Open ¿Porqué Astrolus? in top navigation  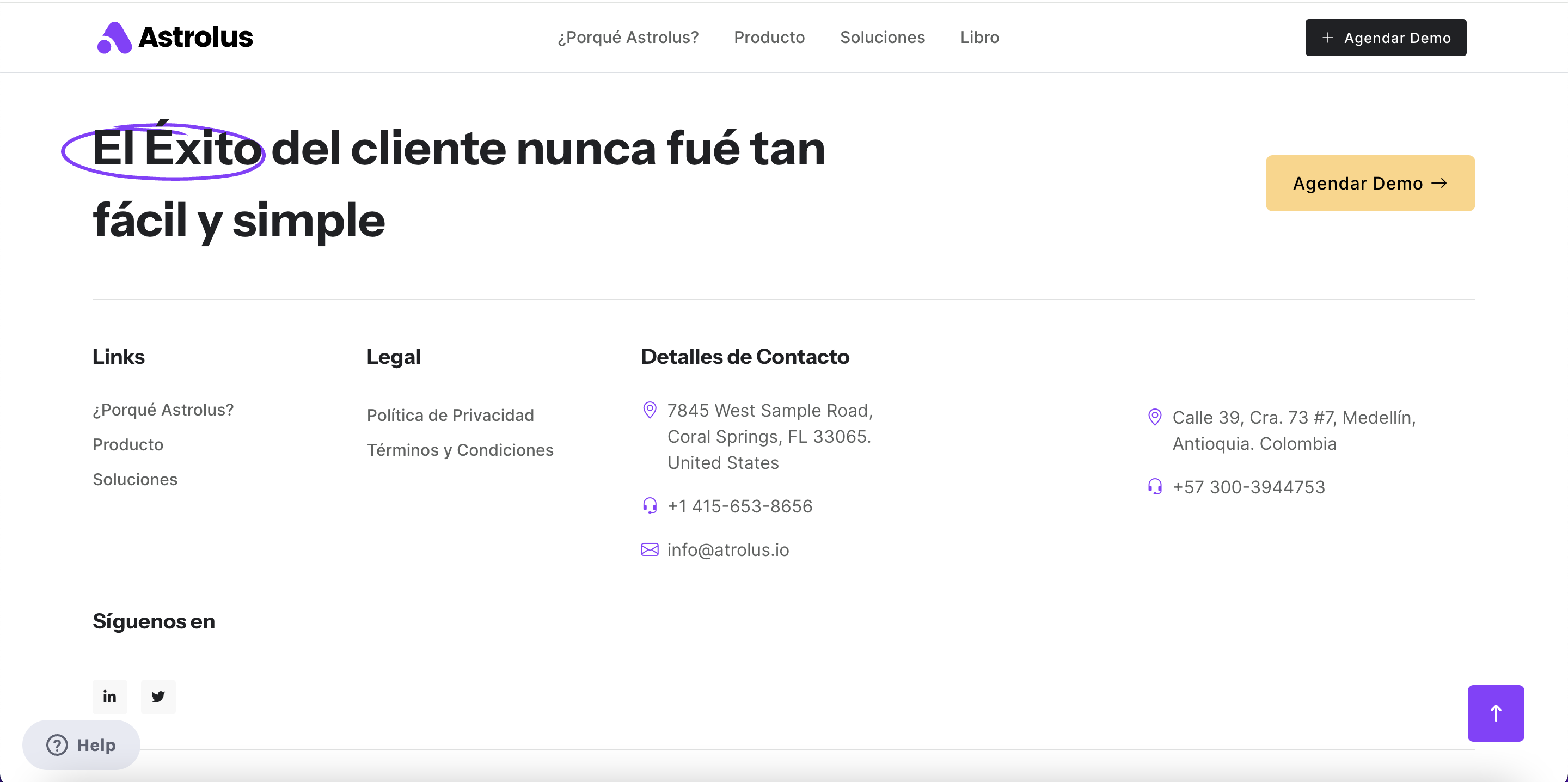point(628,38)
